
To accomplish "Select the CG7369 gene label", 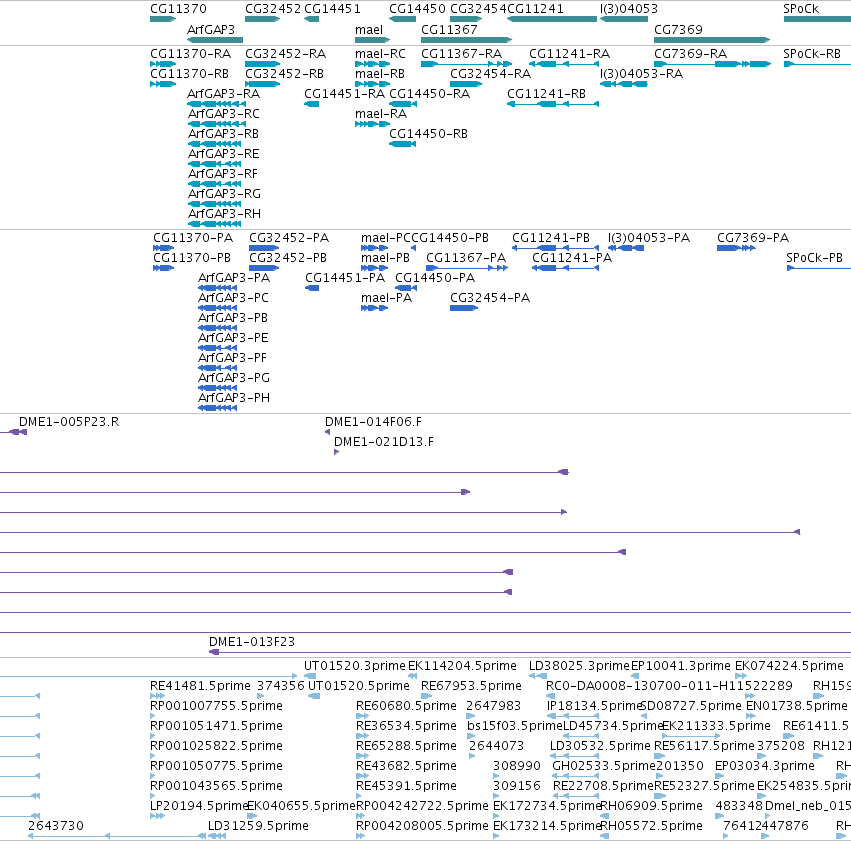I will coord(678,29).
